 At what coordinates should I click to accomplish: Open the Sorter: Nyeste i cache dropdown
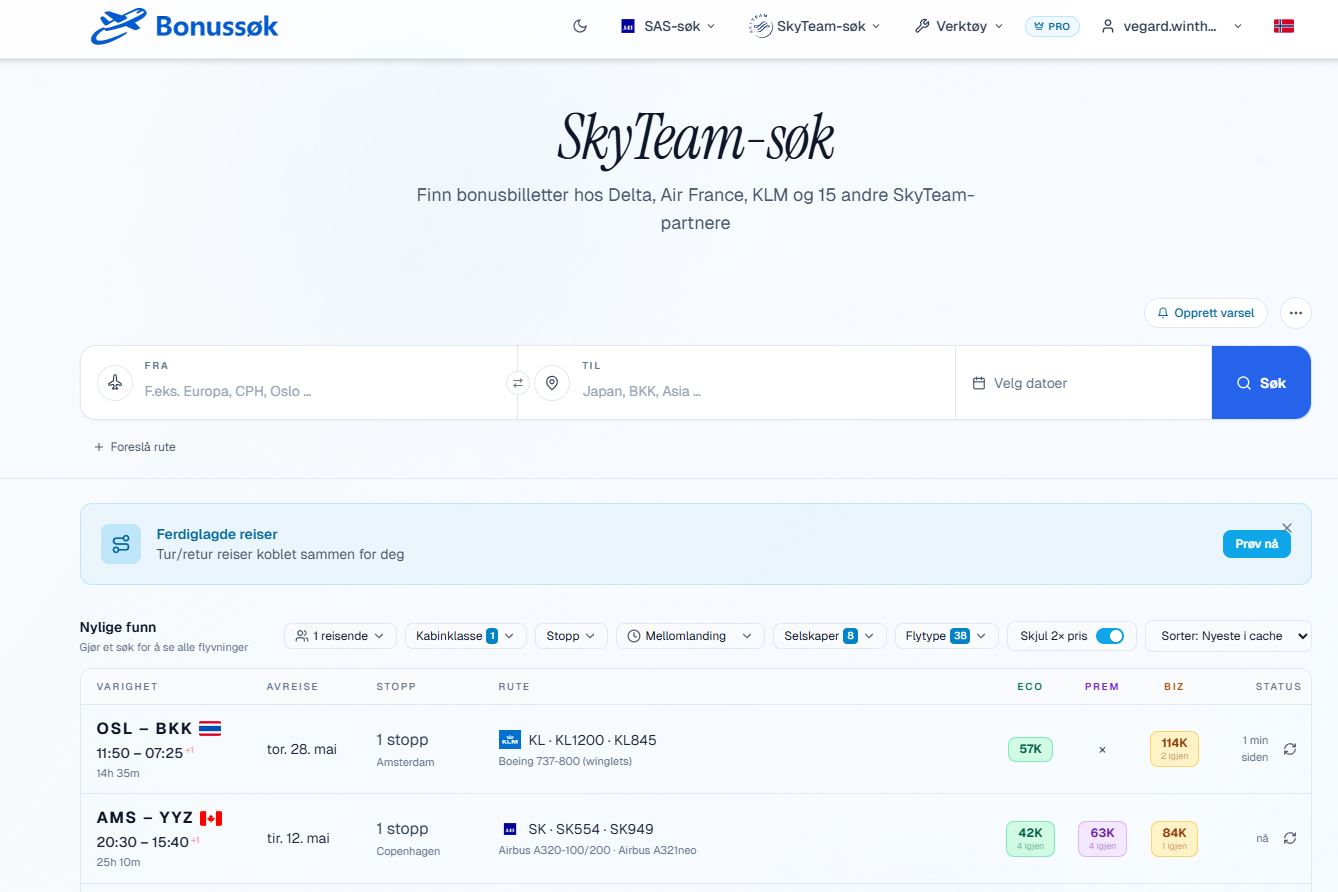[x=1228, y=636]
